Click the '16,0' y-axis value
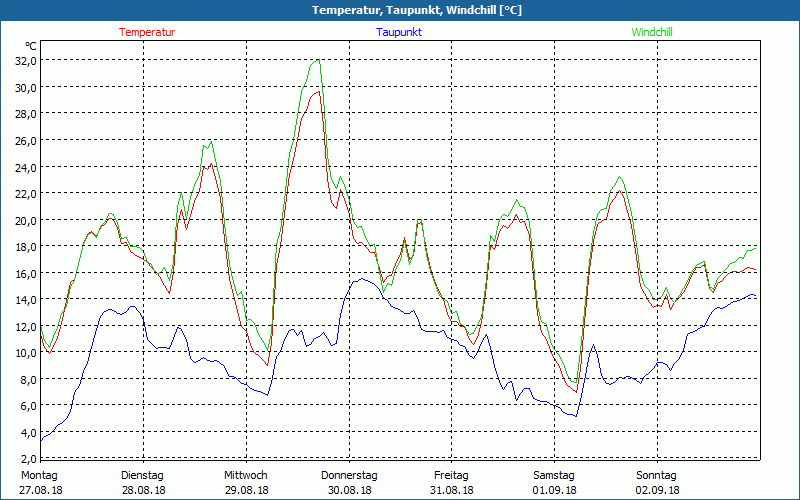Viewport: 800px width, 500px height. pyautogui.click(x=26, y=273)
